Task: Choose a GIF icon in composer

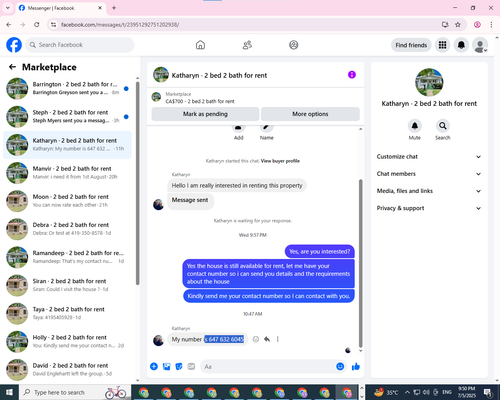Action: click(191, 366)
